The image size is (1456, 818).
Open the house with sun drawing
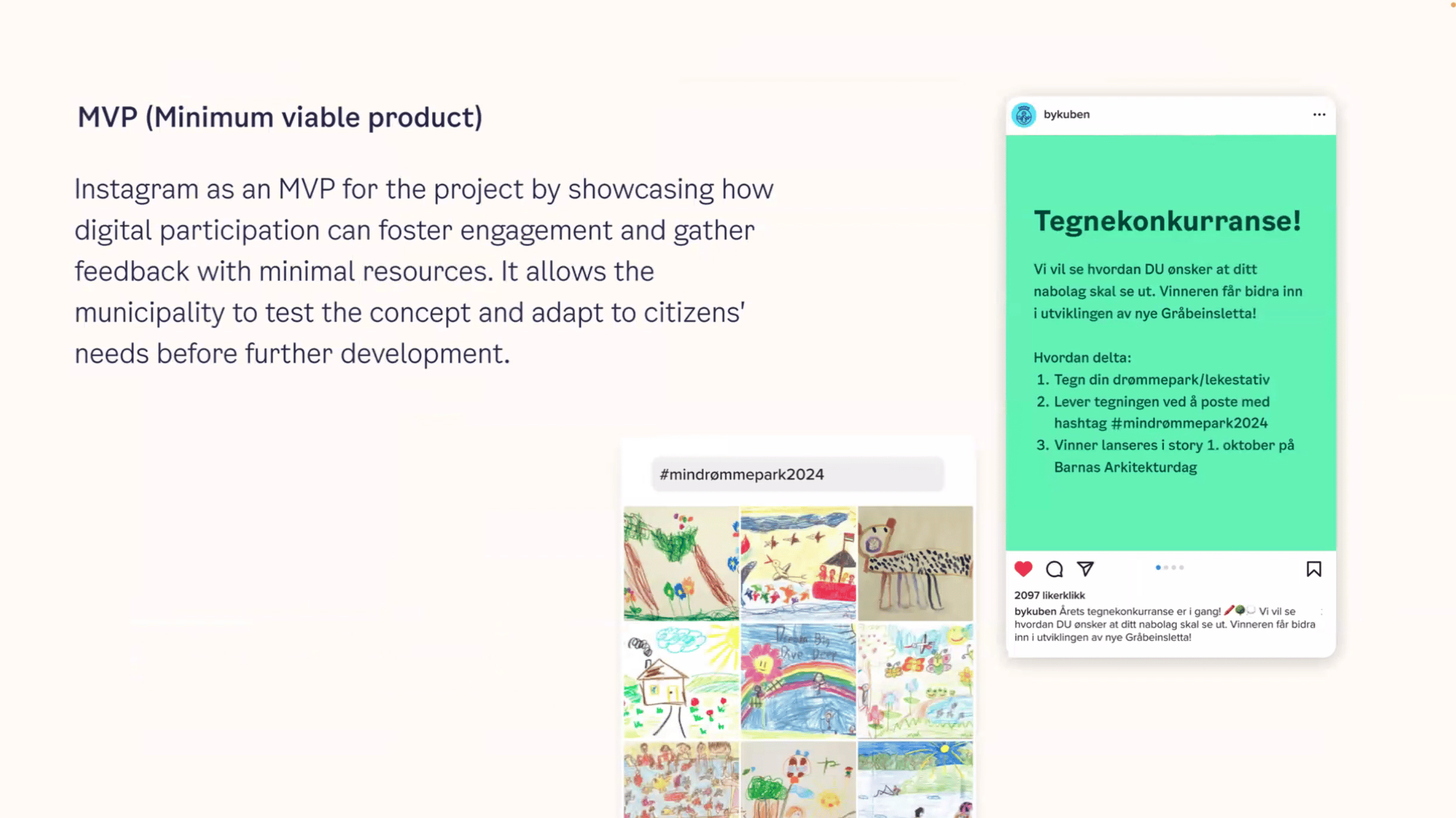click(681, 680)
